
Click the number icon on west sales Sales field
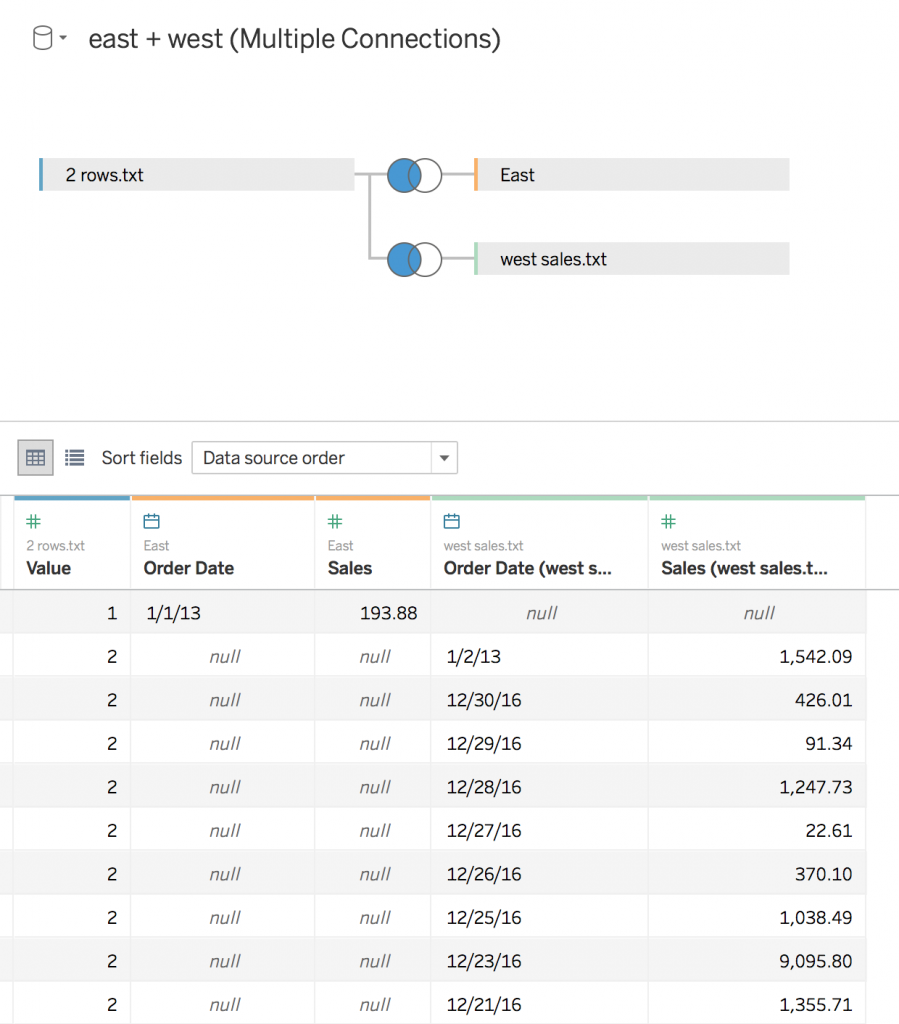[667, 521]
